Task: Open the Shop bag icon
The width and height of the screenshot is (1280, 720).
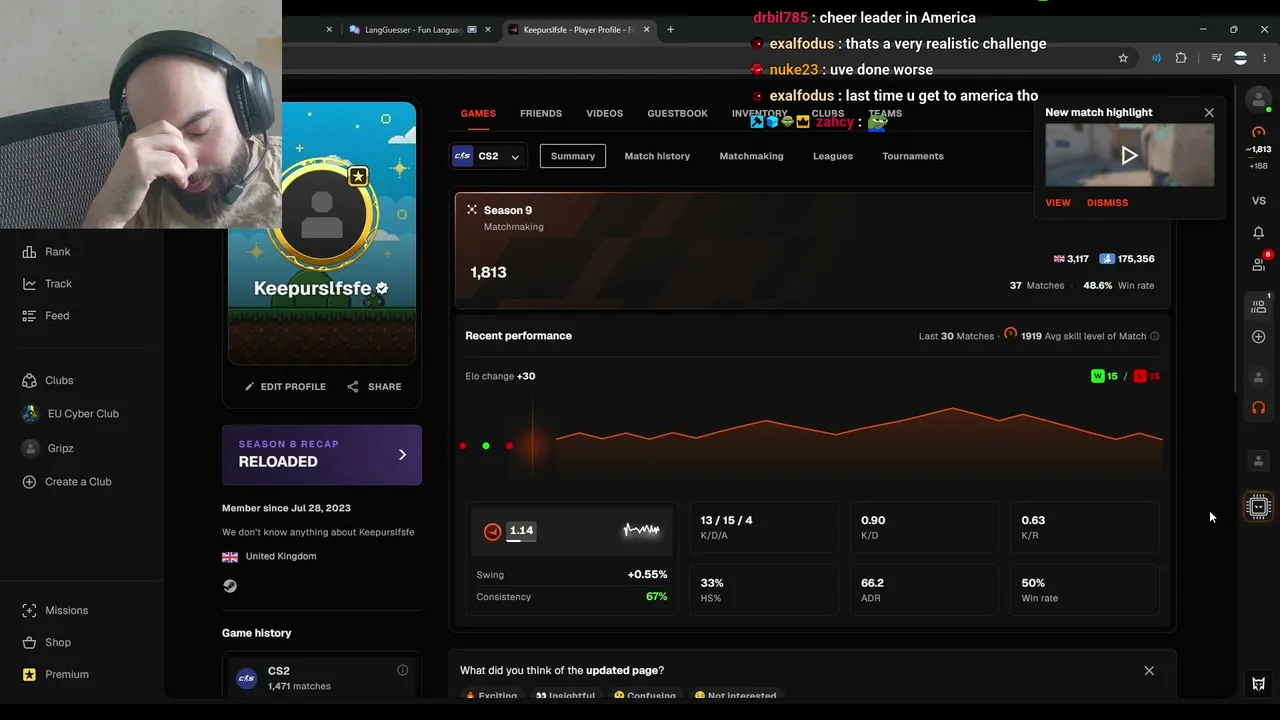Action: click(29, 643)
